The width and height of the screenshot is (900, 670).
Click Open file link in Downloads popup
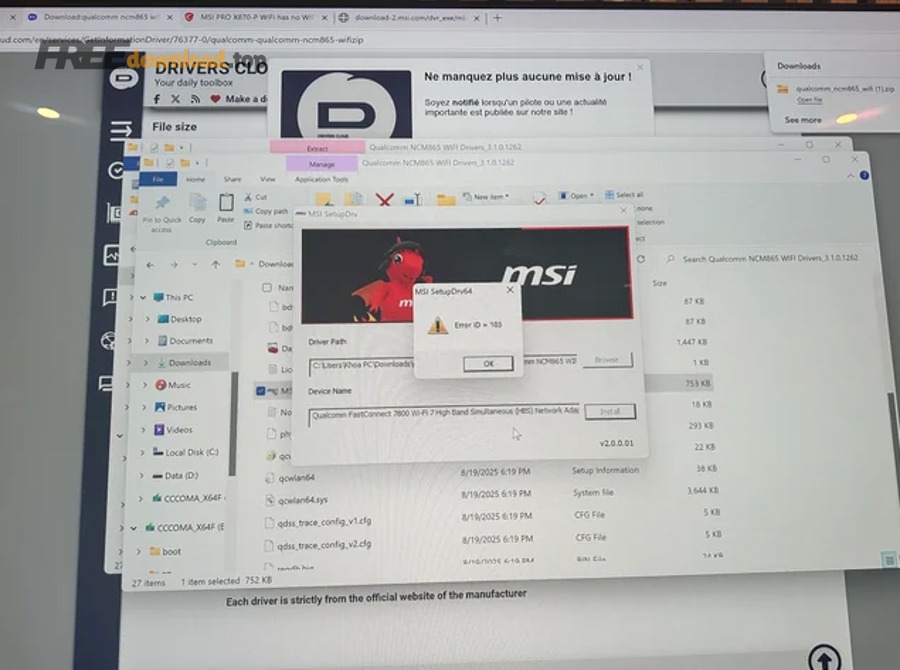coord(809,100)
